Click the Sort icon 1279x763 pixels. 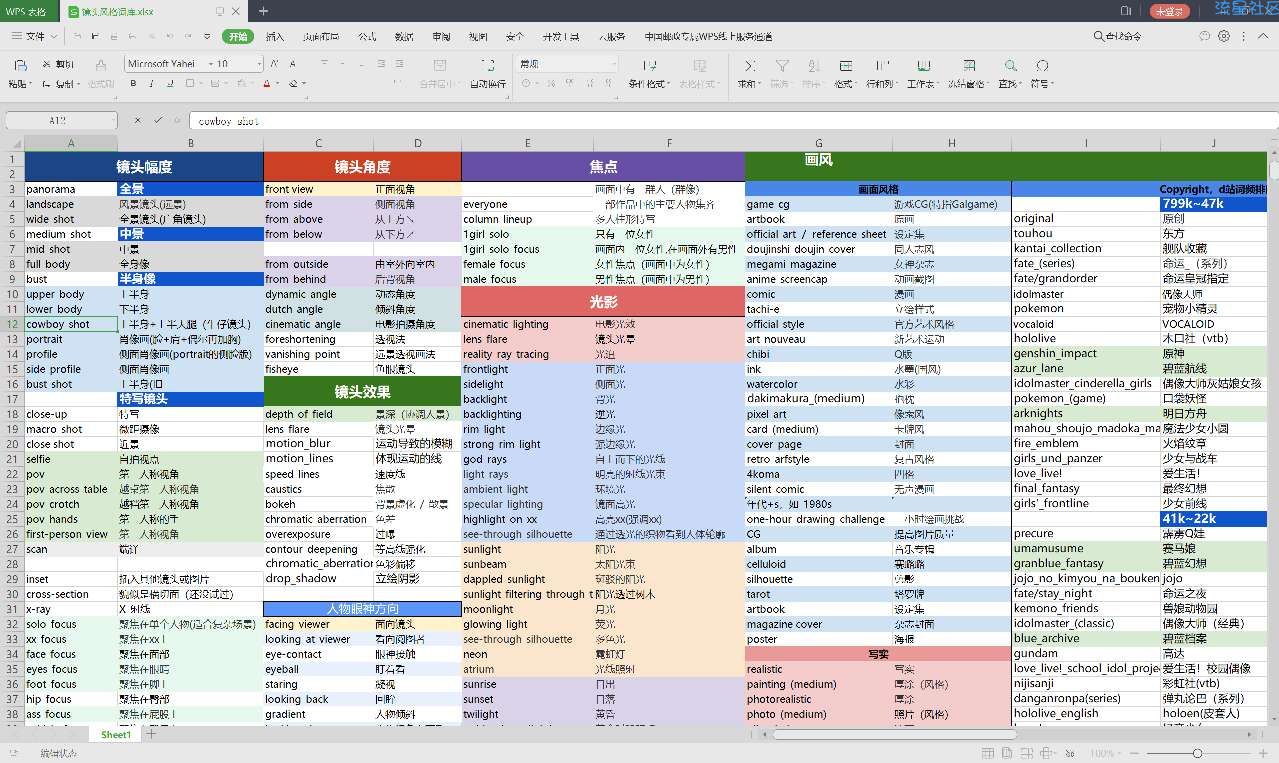click(813, 66)
